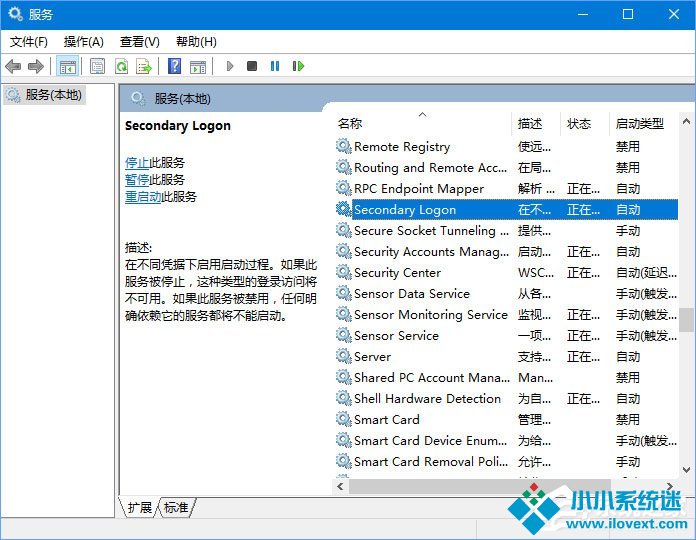
Task: Open the 操作(A) menu
Action: point(83,42)
